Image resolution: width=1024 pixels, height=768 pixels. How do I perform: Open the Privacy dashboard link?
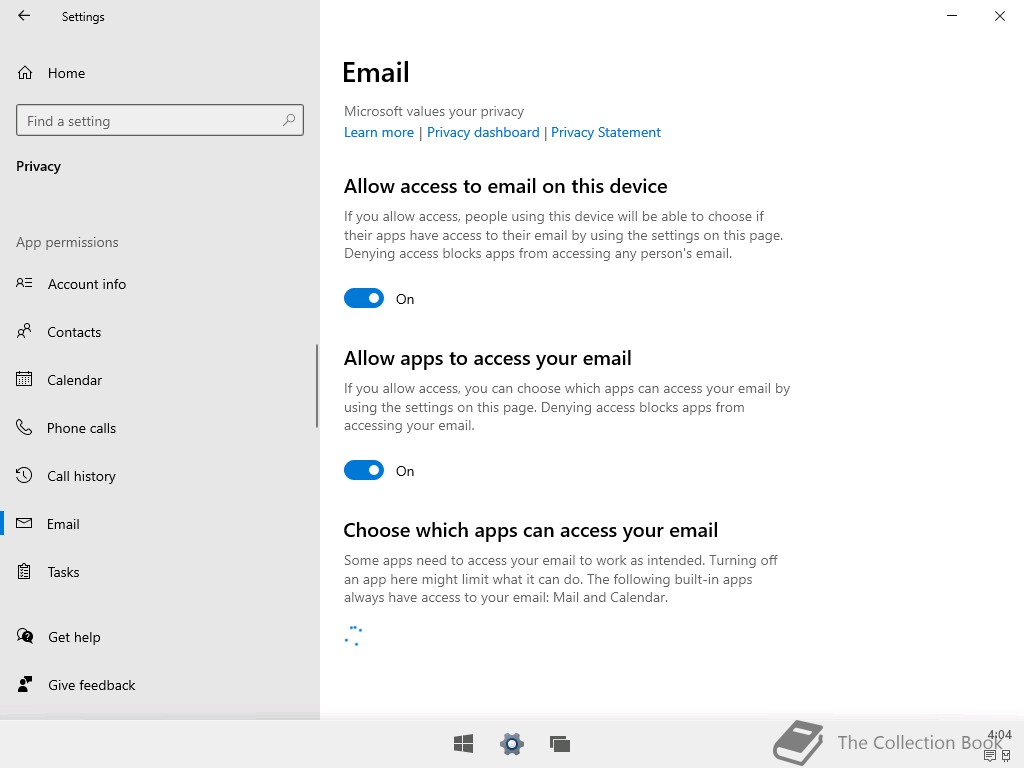pyautogui.click(x=483, y=132)
